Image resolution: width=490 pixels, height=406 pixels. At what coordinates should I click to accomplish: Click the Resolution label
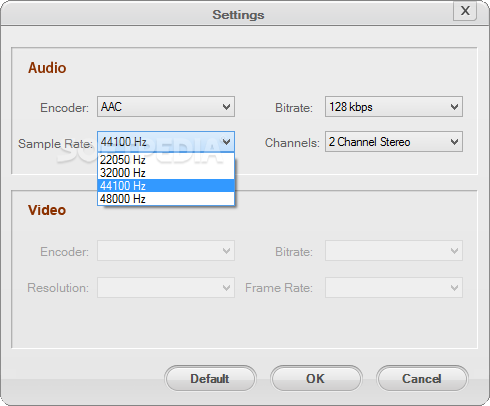click(x=58, y=288)
